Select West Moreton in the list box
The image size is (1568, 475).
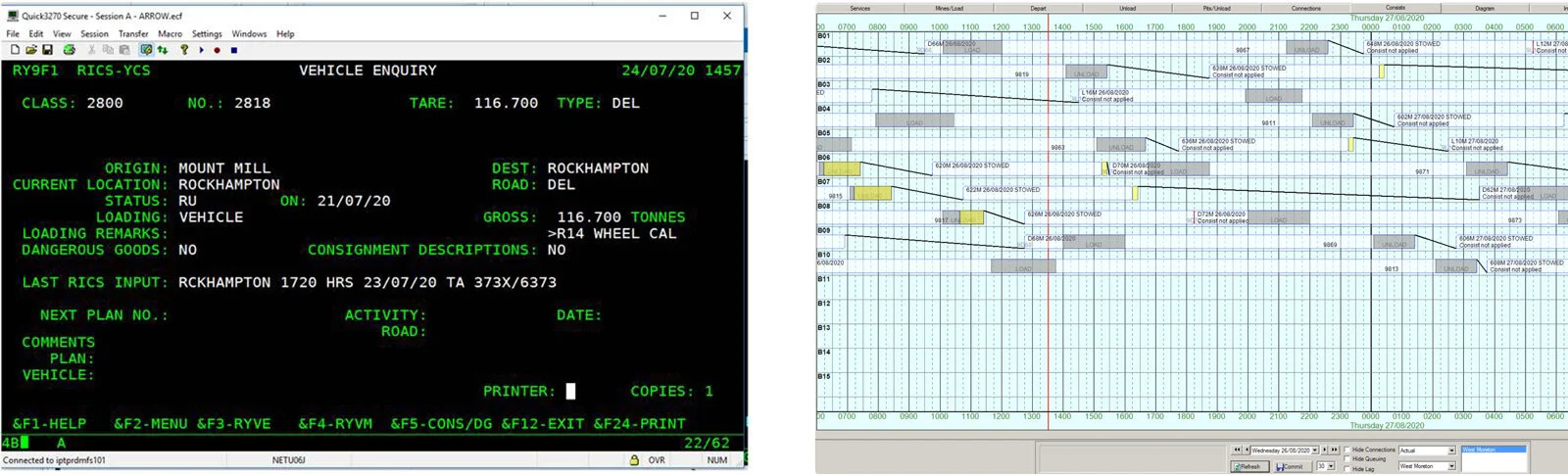[x=1494, y=450]
